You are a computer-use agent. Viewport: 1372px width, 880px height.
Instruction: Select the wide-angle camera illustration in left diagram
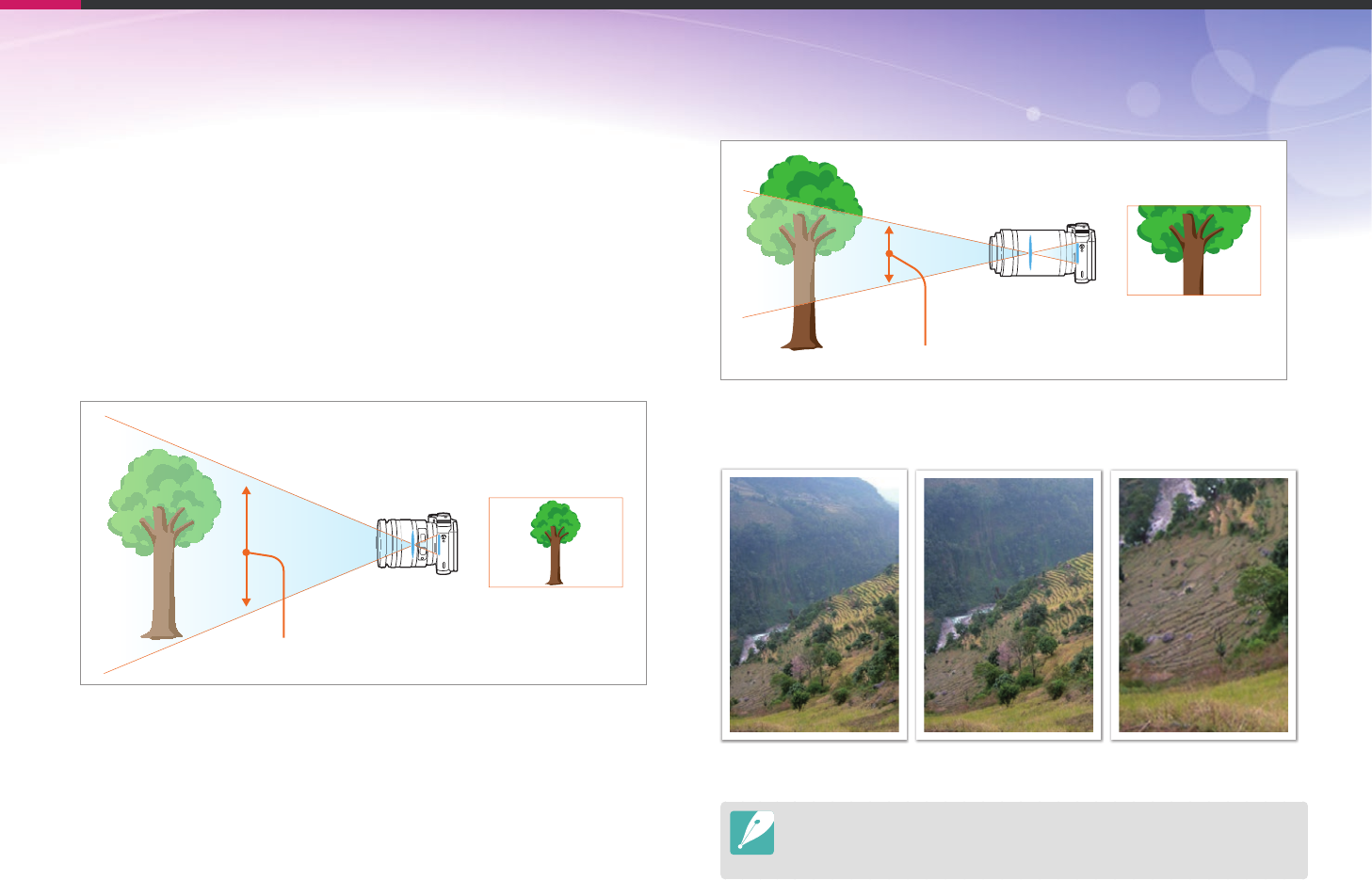pos(417,543)
